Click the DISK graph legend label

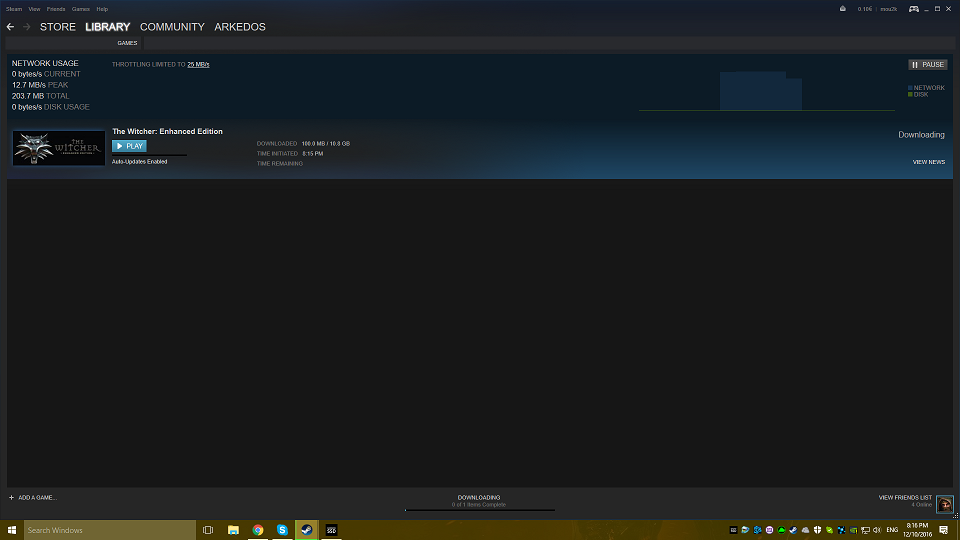[x=921, y=94]
